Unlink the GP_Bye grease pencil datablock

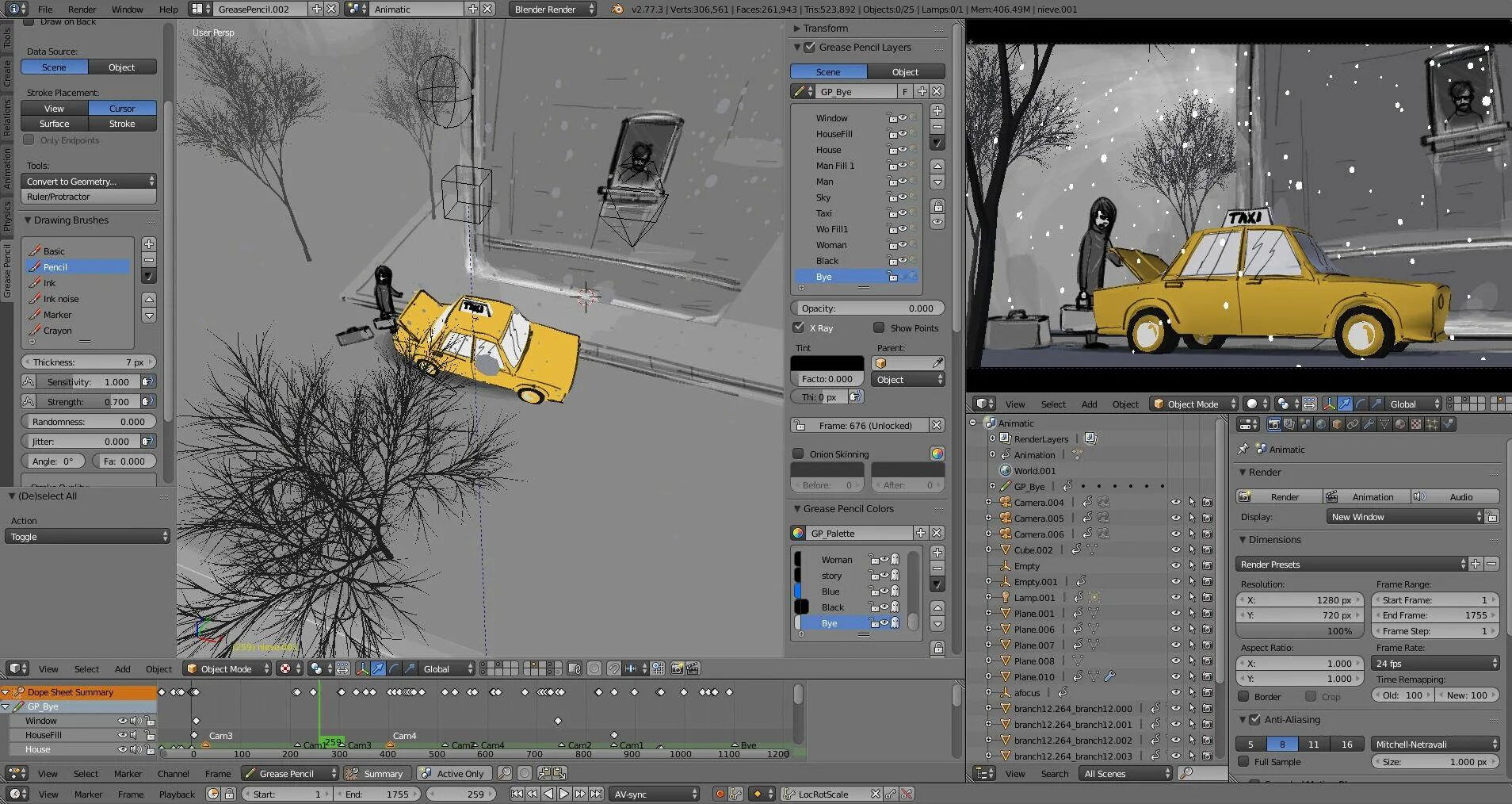[937, 91]
